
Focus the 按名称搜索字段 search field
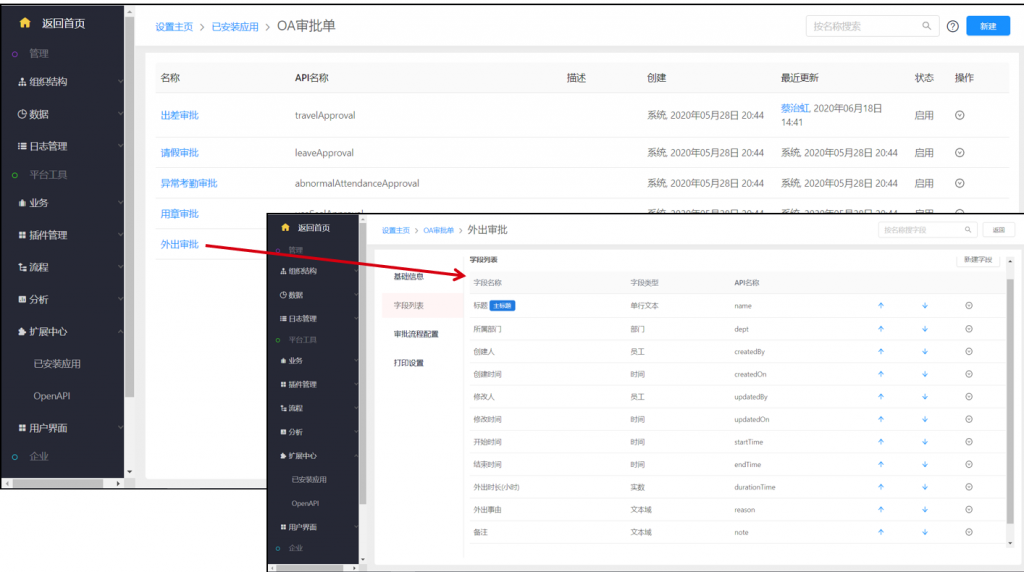point(919,230)
